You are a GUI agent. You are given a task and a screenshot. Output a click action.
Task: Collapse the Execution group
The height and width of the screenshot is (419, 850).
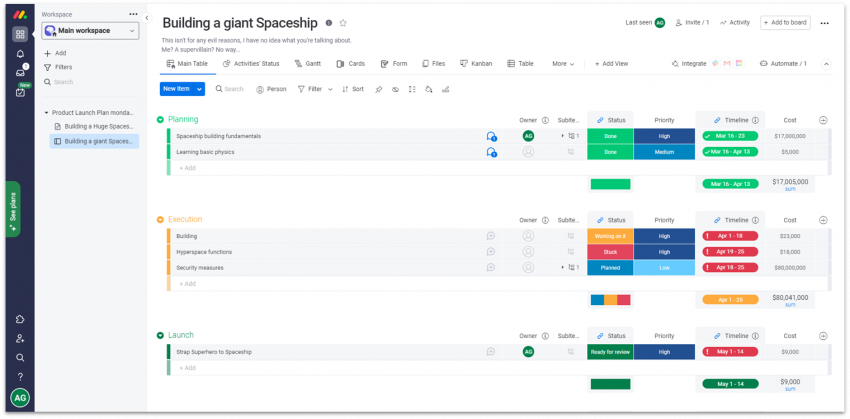(x=160, y=220)
